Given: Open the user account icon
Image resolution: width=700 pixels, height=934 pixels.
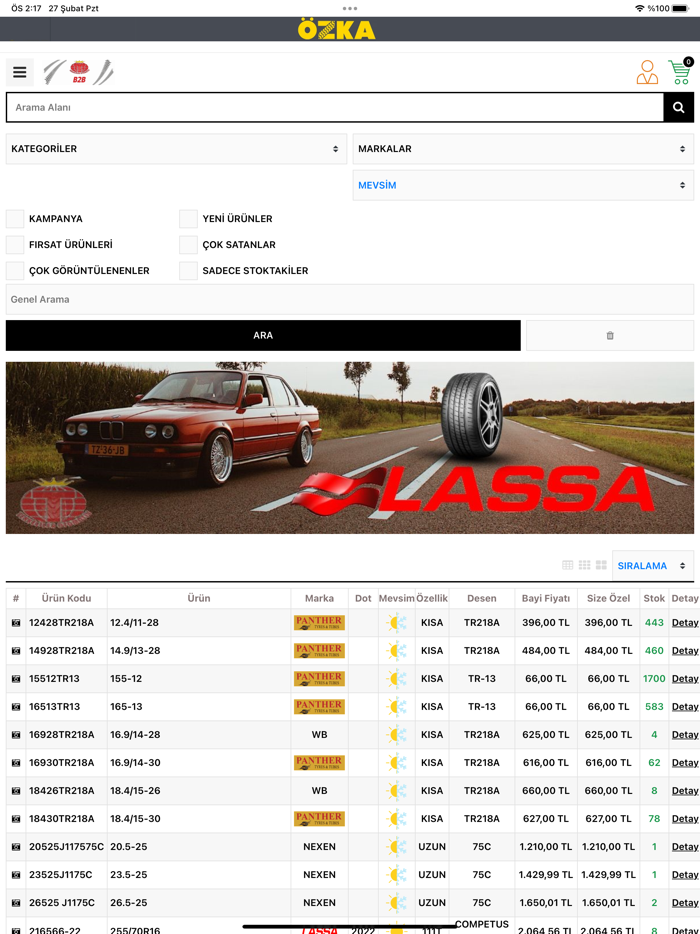Looking at the screenshot, I should click(x=647, y=72).
